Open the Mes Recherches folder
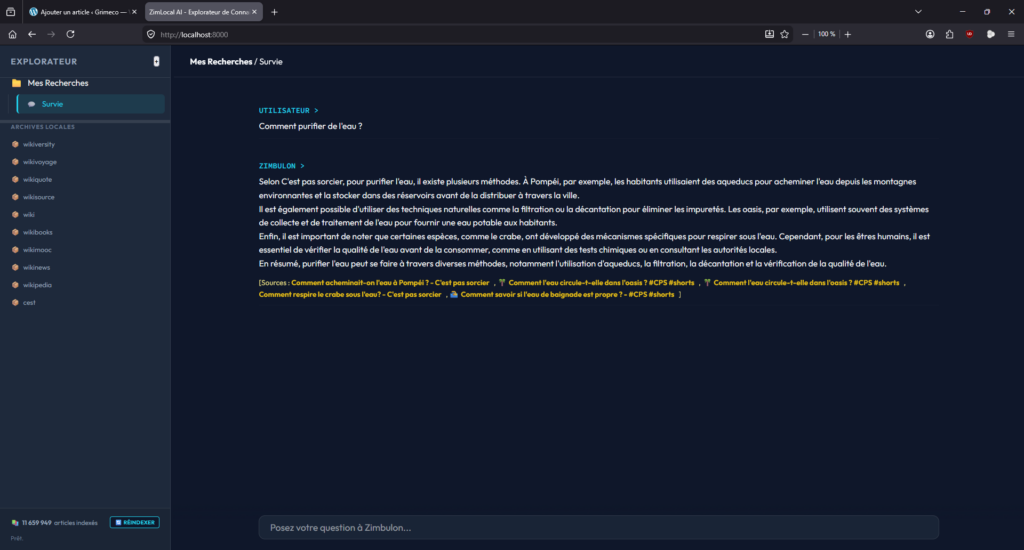The image size is (1024, 550). click(x=57, y=83)
